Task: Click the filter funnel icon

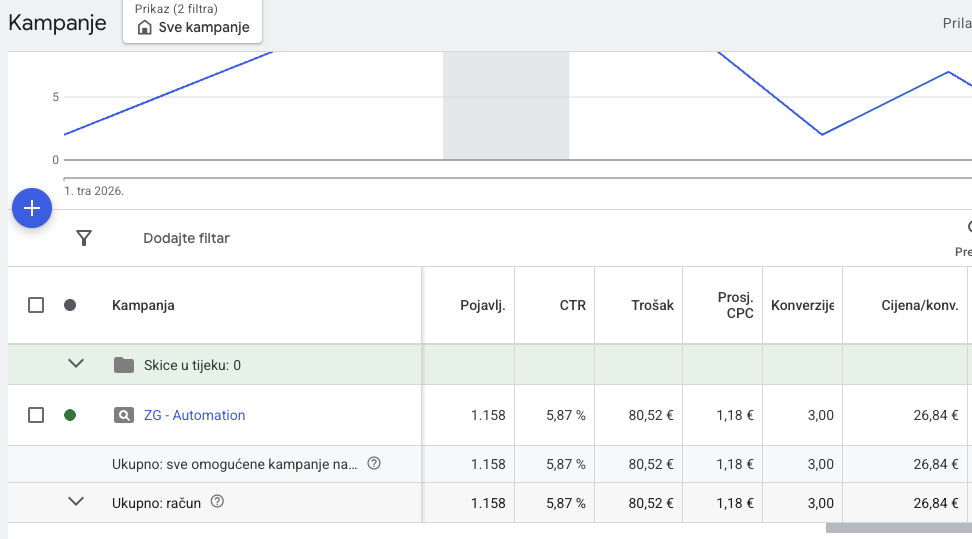Action: coord(84,238)
